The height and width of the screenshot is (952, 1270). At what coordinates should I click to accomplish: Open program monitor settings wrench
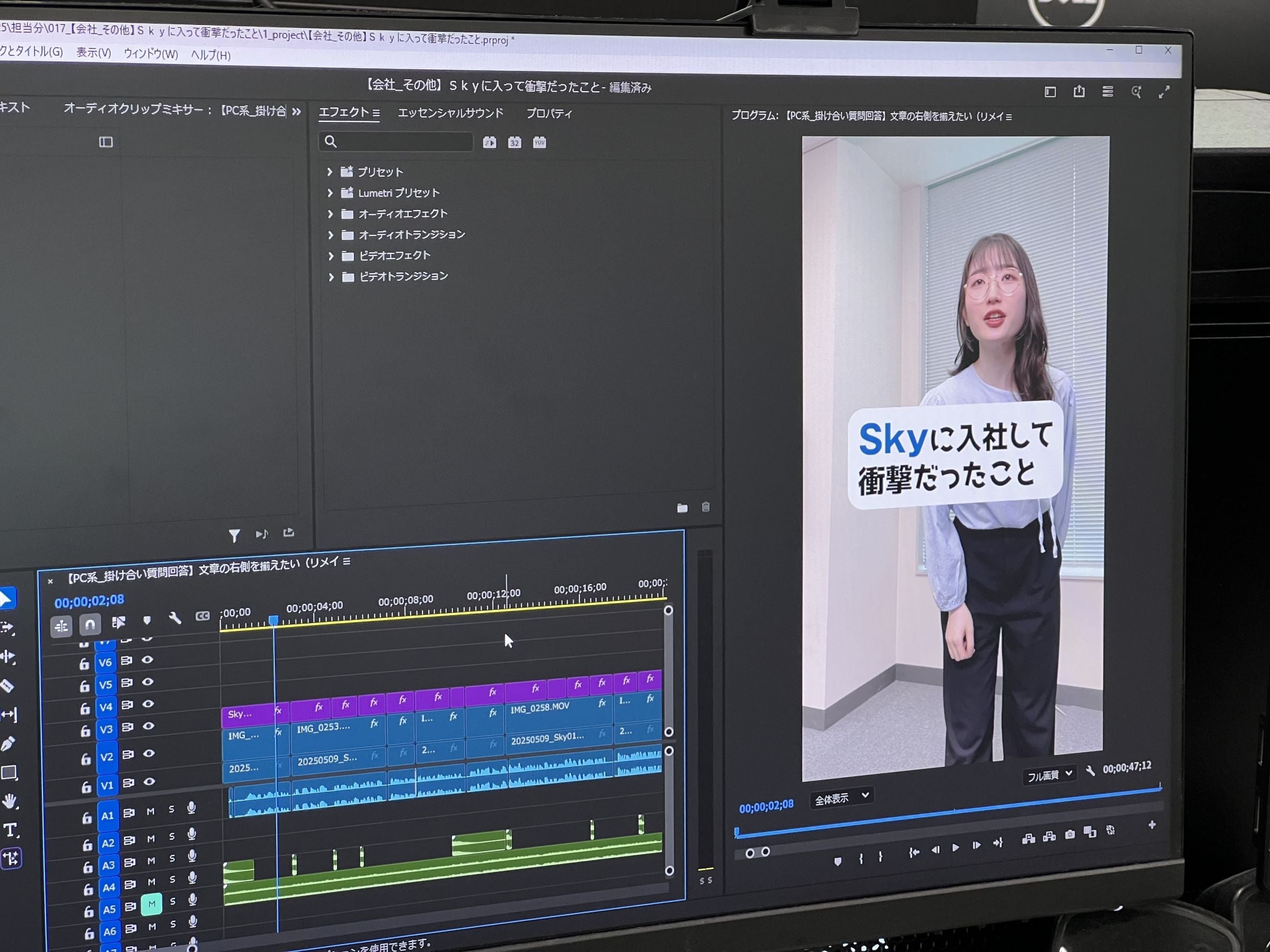pos(1090,771)
